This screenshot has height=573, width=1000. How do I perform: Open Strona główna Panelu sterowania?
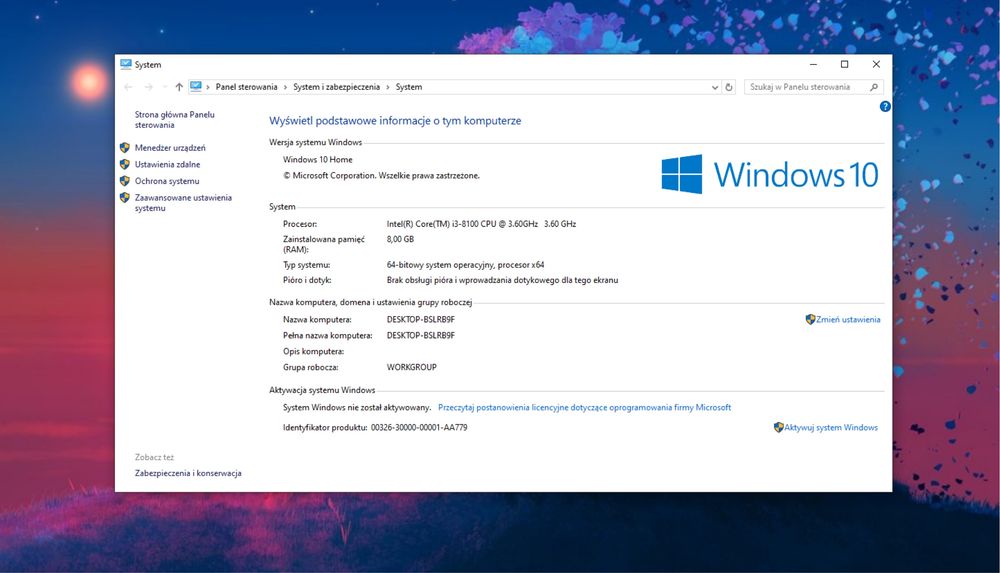point(174,120)
